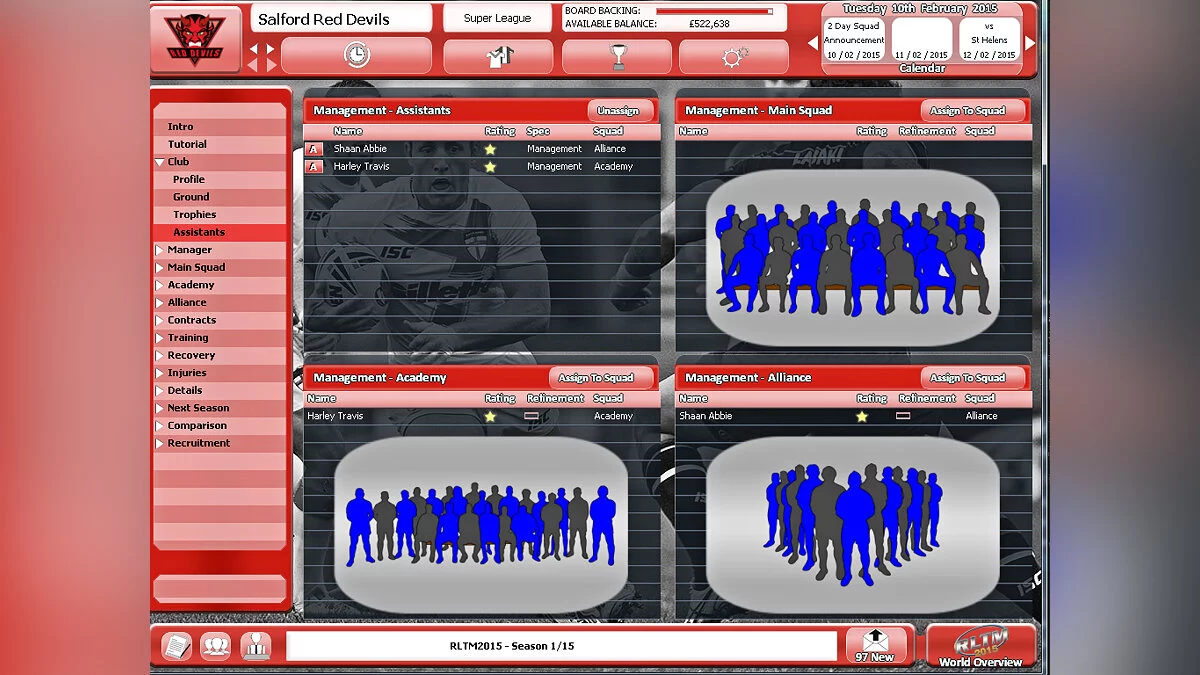
Task: Click the A badge next to Harley Travis
Action: coord(314,167)
